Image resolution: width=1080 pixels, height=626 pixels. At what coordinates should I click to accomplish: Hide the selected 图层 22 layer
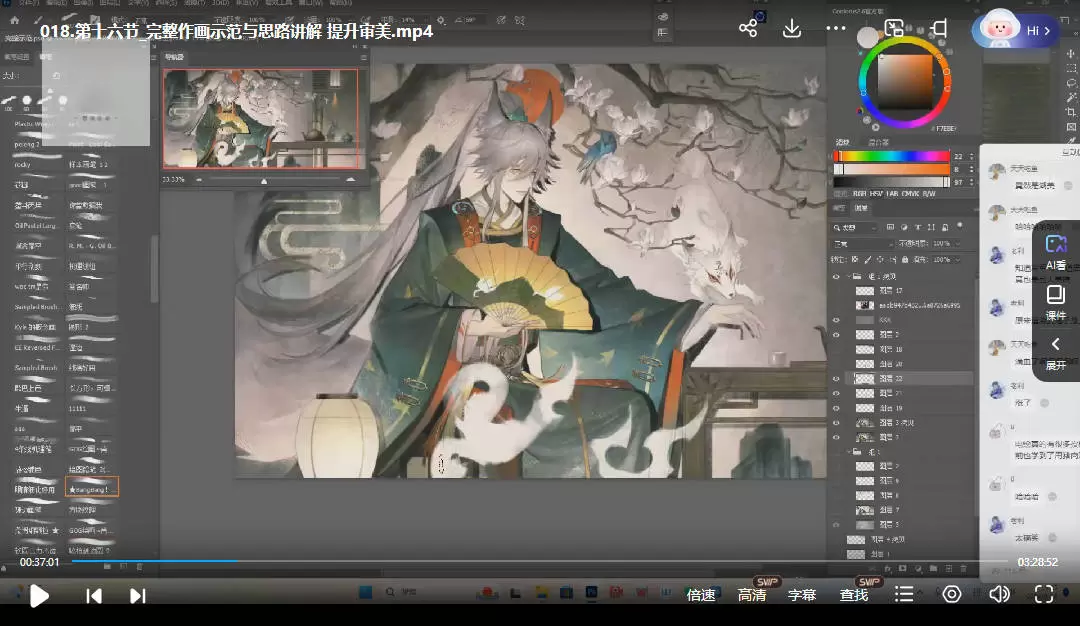click(836, 379)
